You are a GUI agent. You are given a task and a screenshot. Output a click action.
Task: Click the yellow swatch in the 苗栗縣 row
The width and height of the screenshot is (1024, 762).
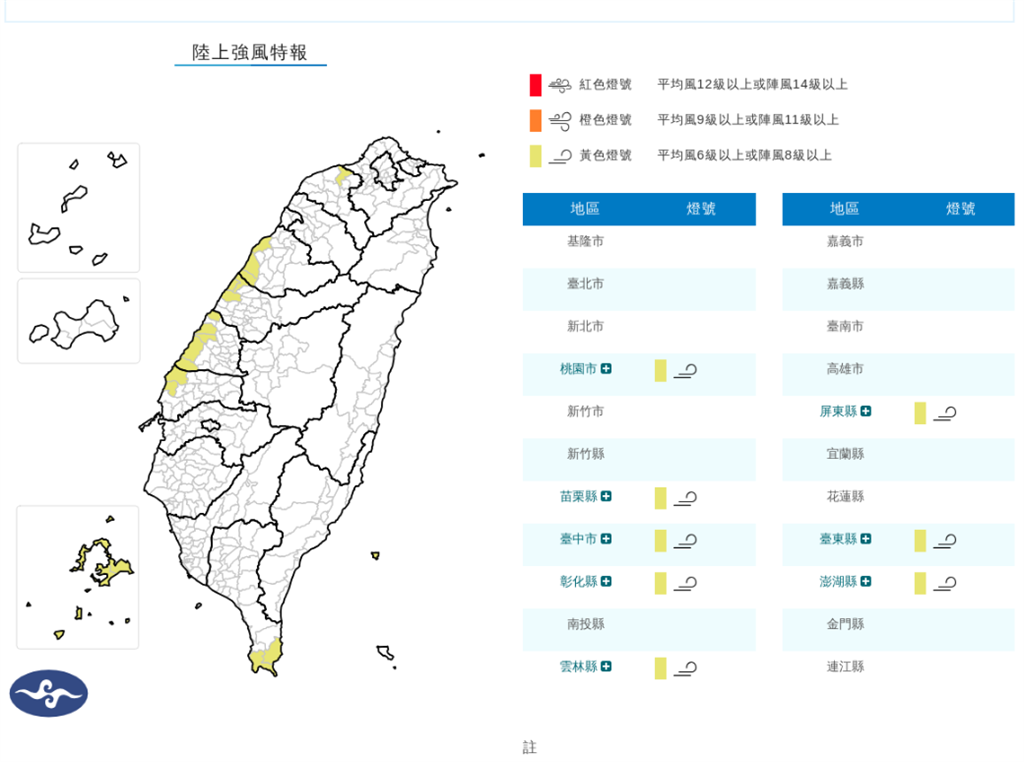pyautogui.click(x=660, y=498)
